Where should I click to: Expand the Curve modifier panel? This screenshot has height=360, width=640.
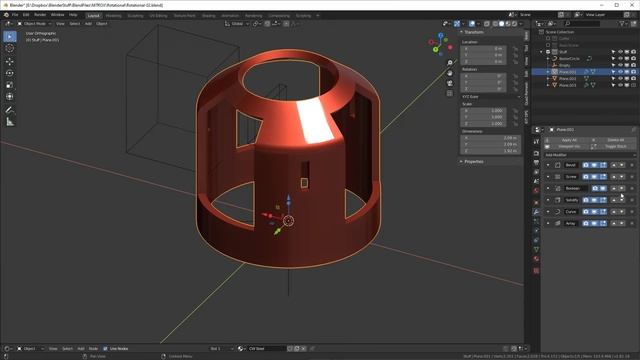tap(548, 211)
